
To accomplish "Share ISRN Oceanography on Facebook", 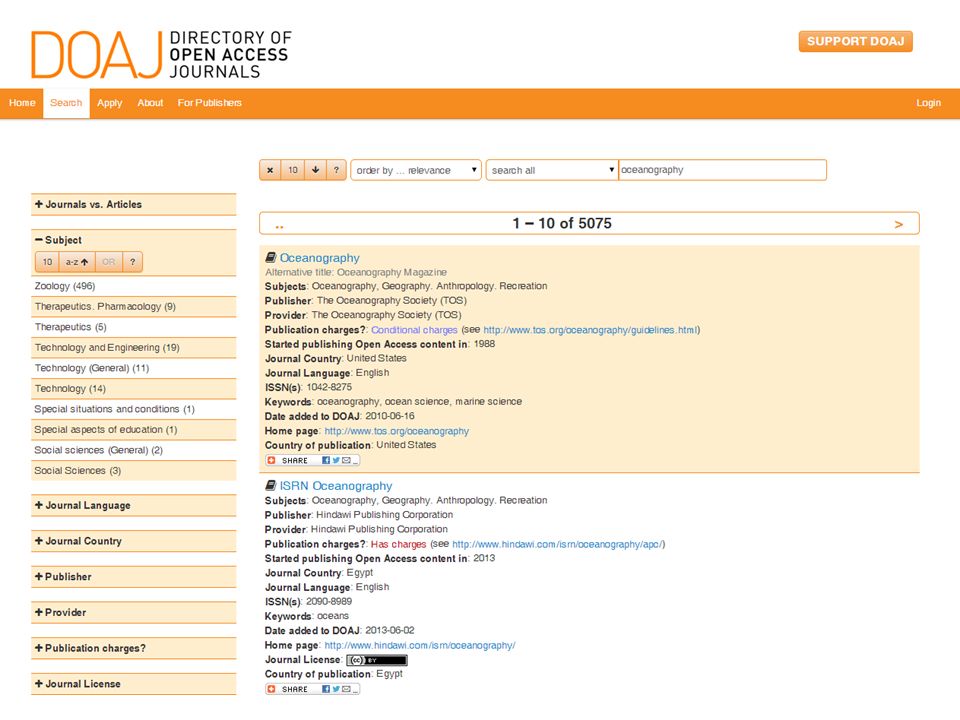I will coord(326,689).
